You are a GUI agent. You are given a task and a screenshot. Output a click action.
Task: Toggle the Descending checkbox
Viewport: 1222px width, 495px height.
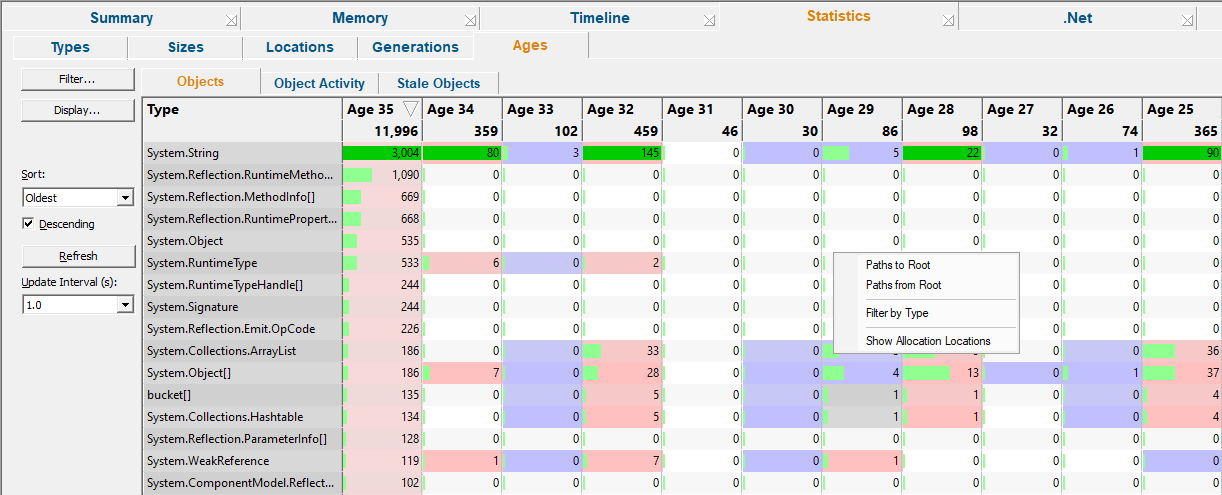tap(28, 224)
